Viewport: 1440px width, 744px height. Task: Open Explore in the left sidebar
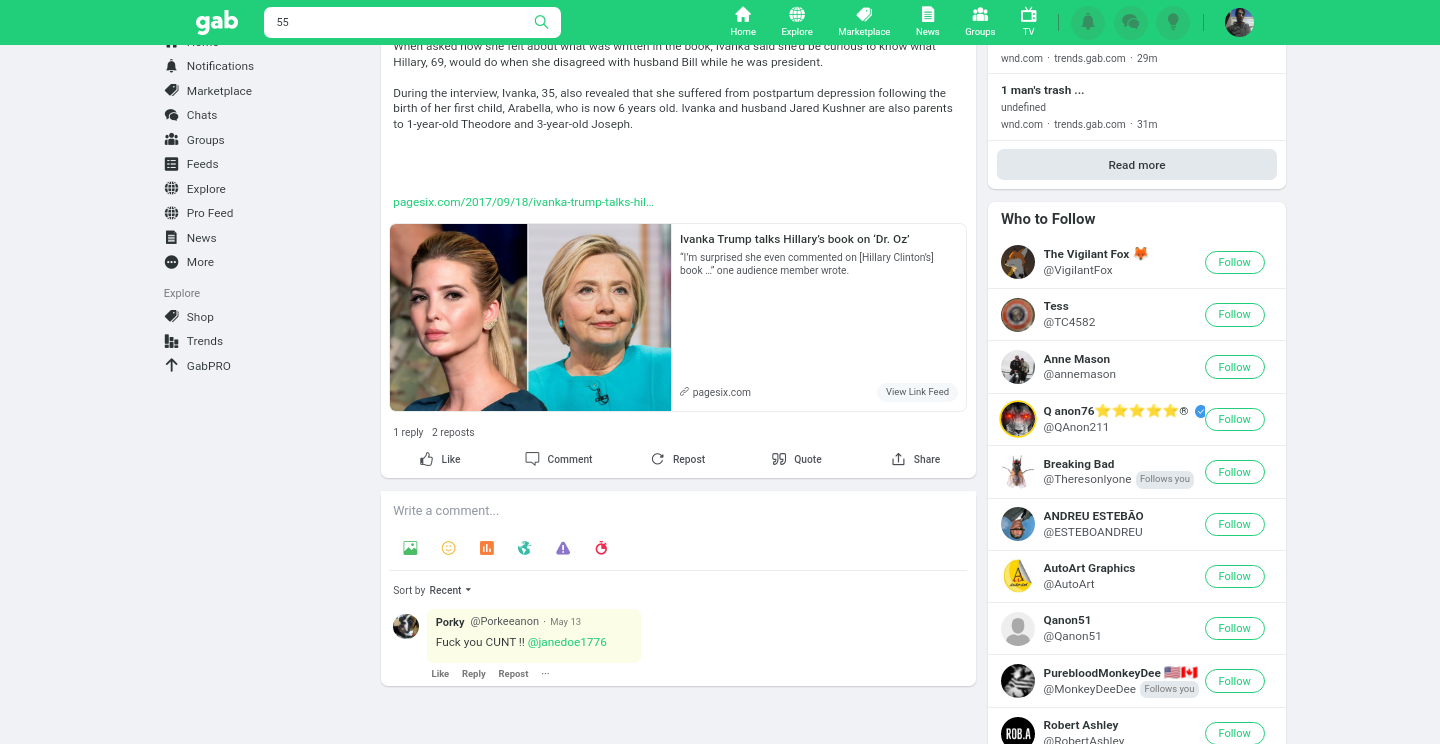click(x=195, y=189)
